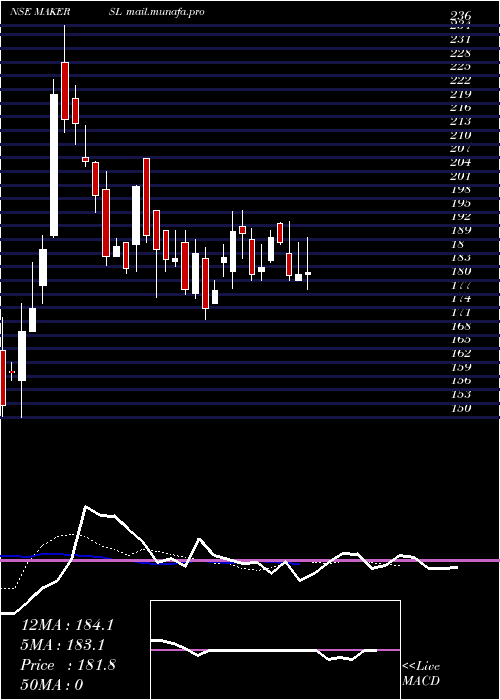Click the 201 price axis label

coord(461,176)
